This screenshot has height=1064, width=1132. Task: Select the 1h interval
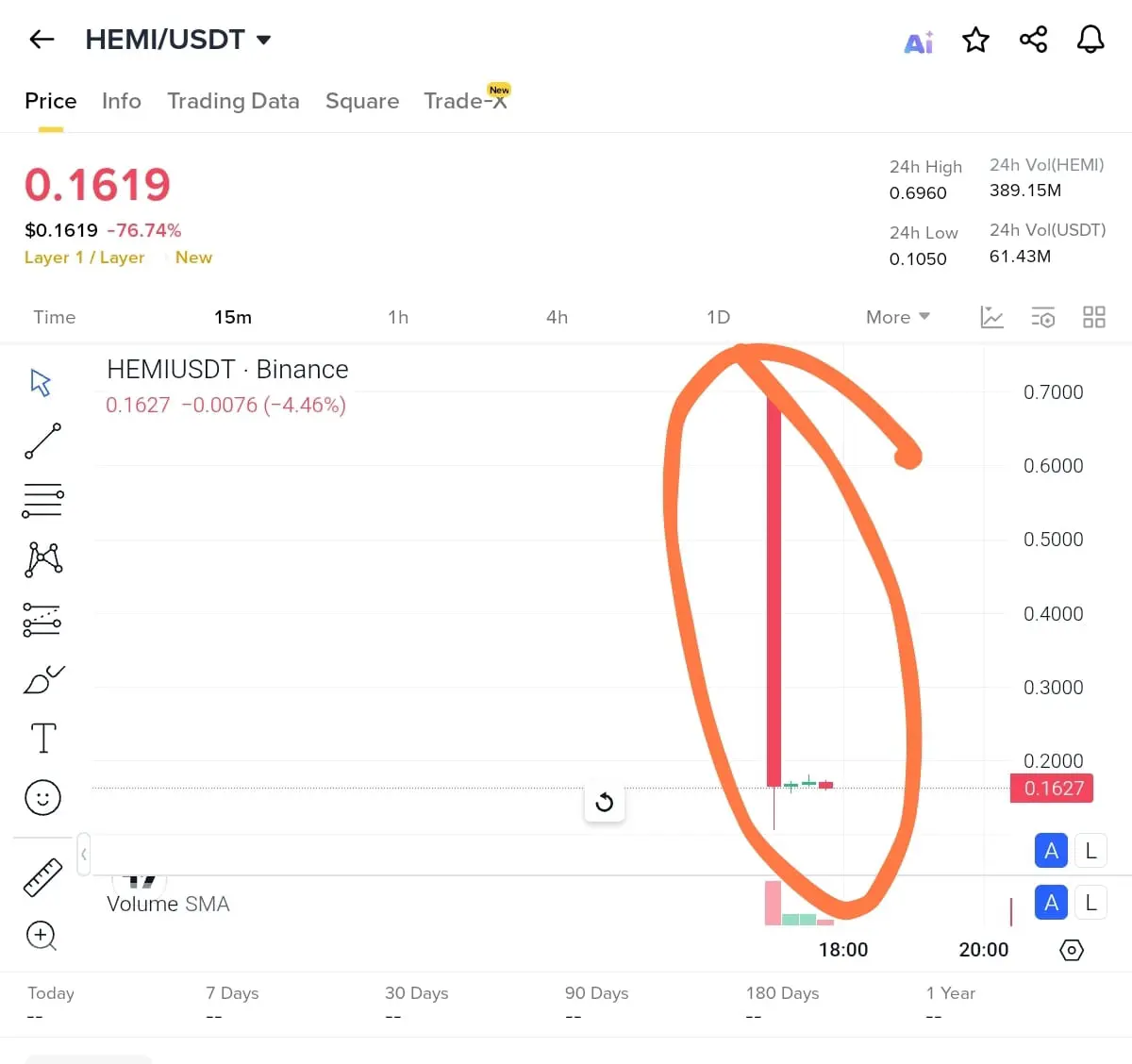[x=398, y=317]
